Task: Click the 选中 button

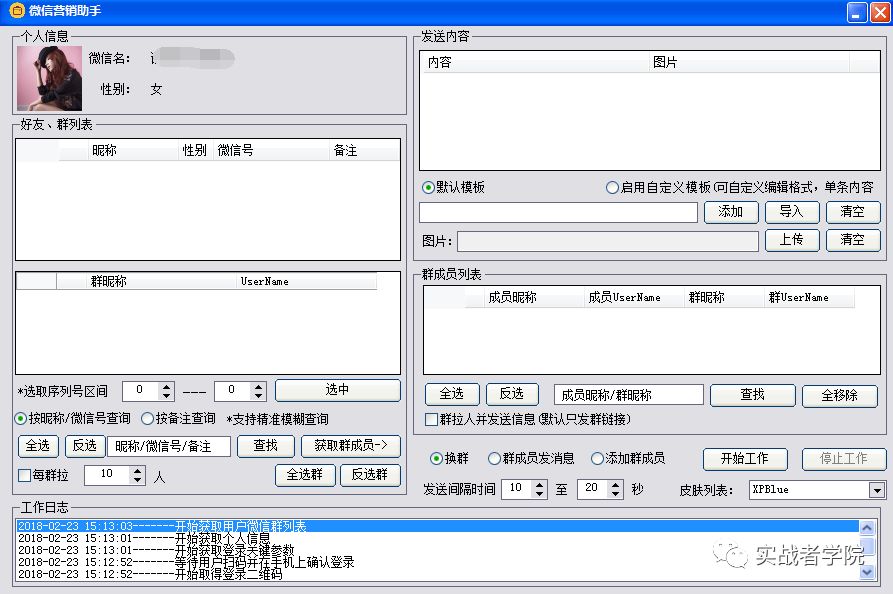Action: [338, 390]
